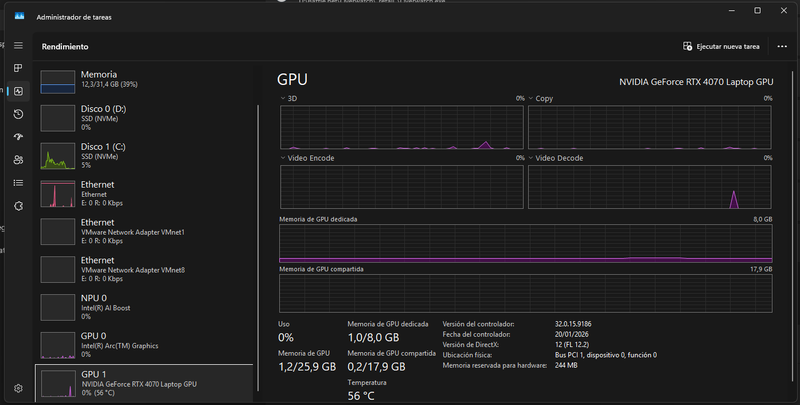Click the DirectX version 12 (FL 12.2) value

(571, 345)
